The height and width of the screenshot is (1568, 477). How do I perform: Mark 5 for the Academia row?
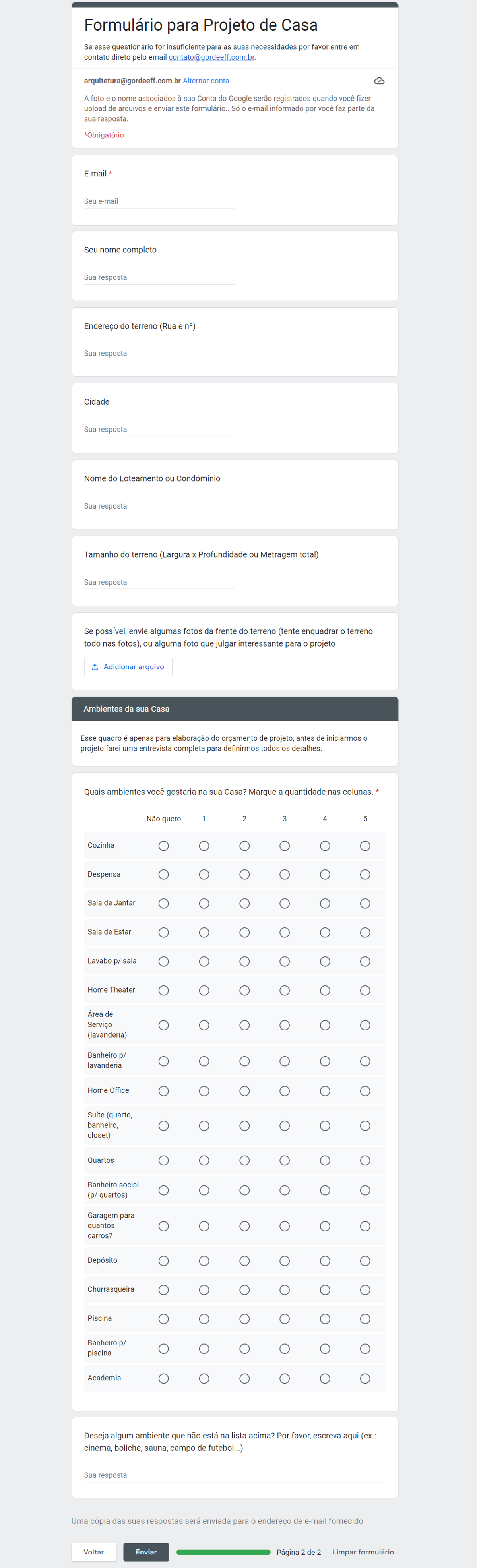tap(365, 1379)
